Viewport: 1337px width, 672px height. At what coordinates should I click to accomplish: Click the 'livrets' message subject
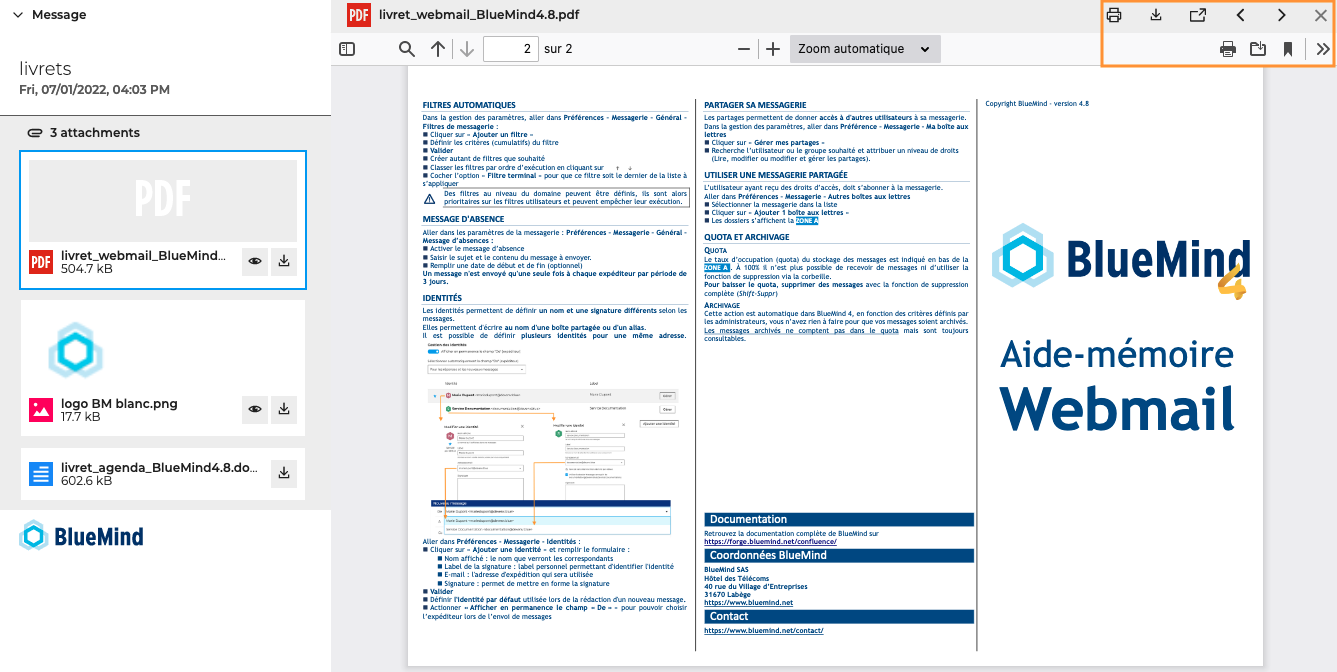click(45, 69)
